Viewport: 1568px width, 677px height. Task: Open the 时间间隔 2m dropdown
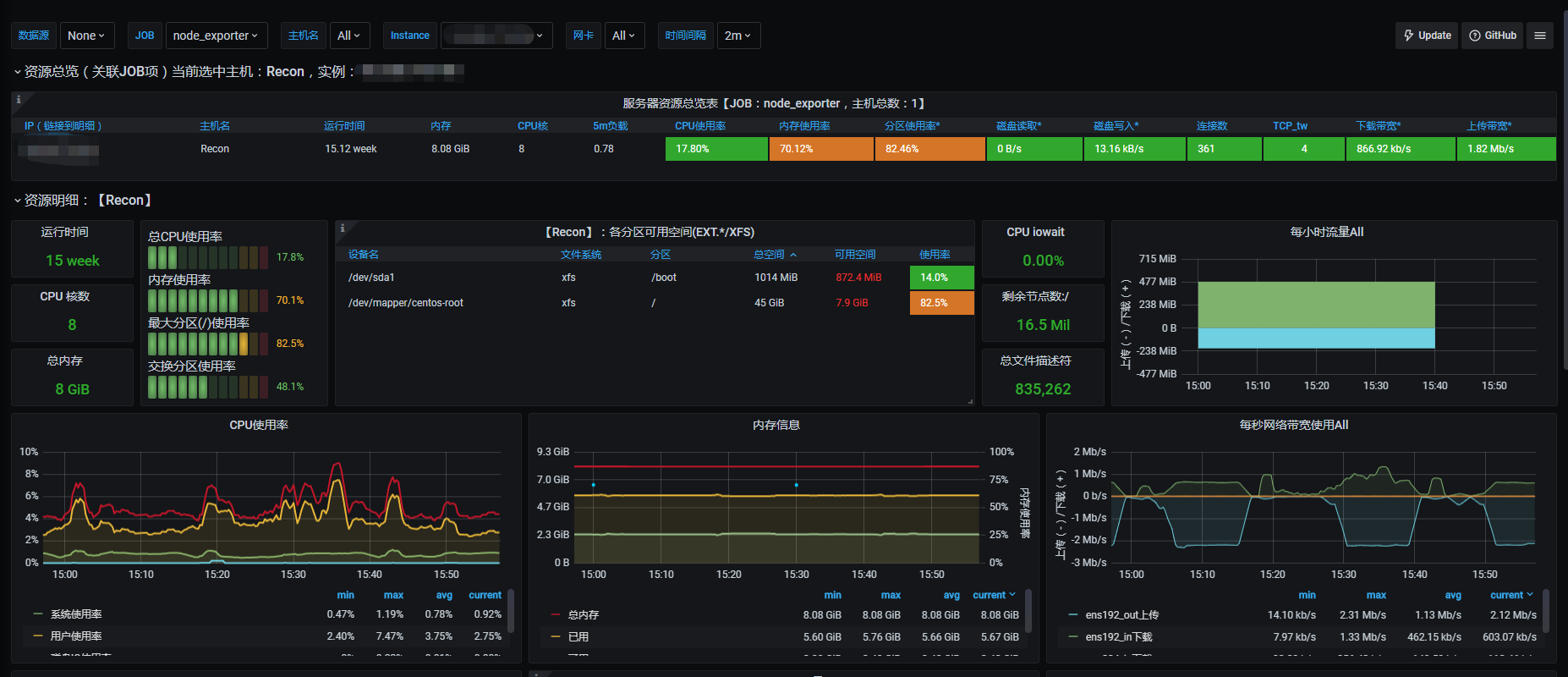[738, 36]
